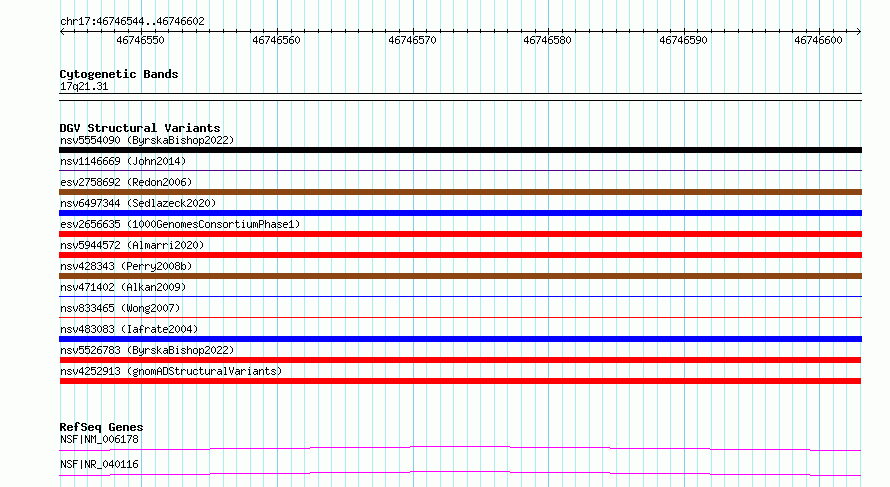This screenshot has width=890, height=487.
Task: Select the DGV Structural Variants track title
Action: [140, 128]
